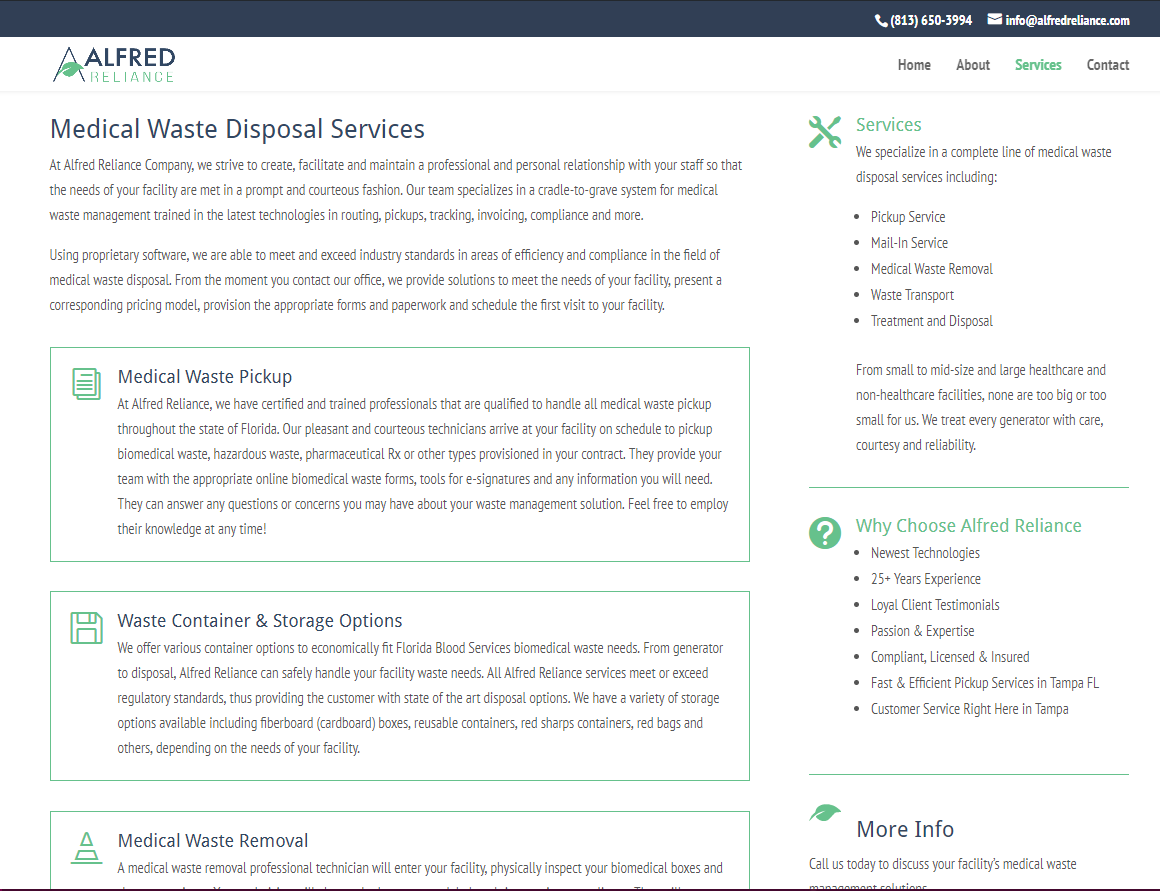Select the Mail-In Service list item
This screenshot has width=1160, height=891.
point(909,243)
